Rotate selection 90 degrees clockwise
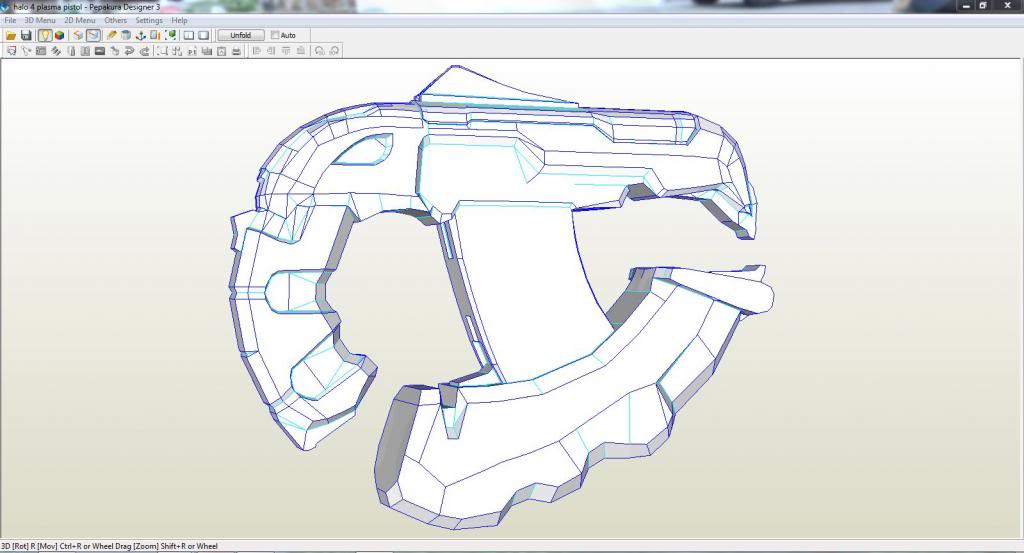 pos(334,51)
